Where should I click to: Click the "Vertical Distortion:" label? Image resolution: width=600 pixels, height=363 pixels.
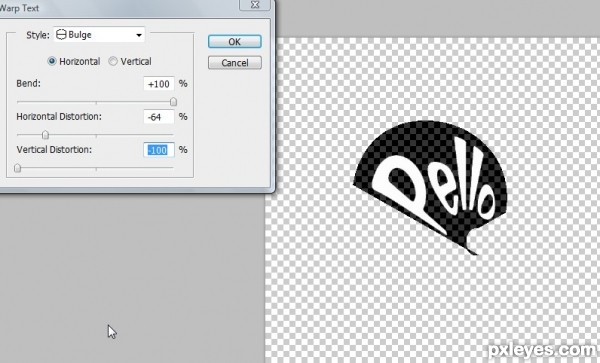pos(54,150)
